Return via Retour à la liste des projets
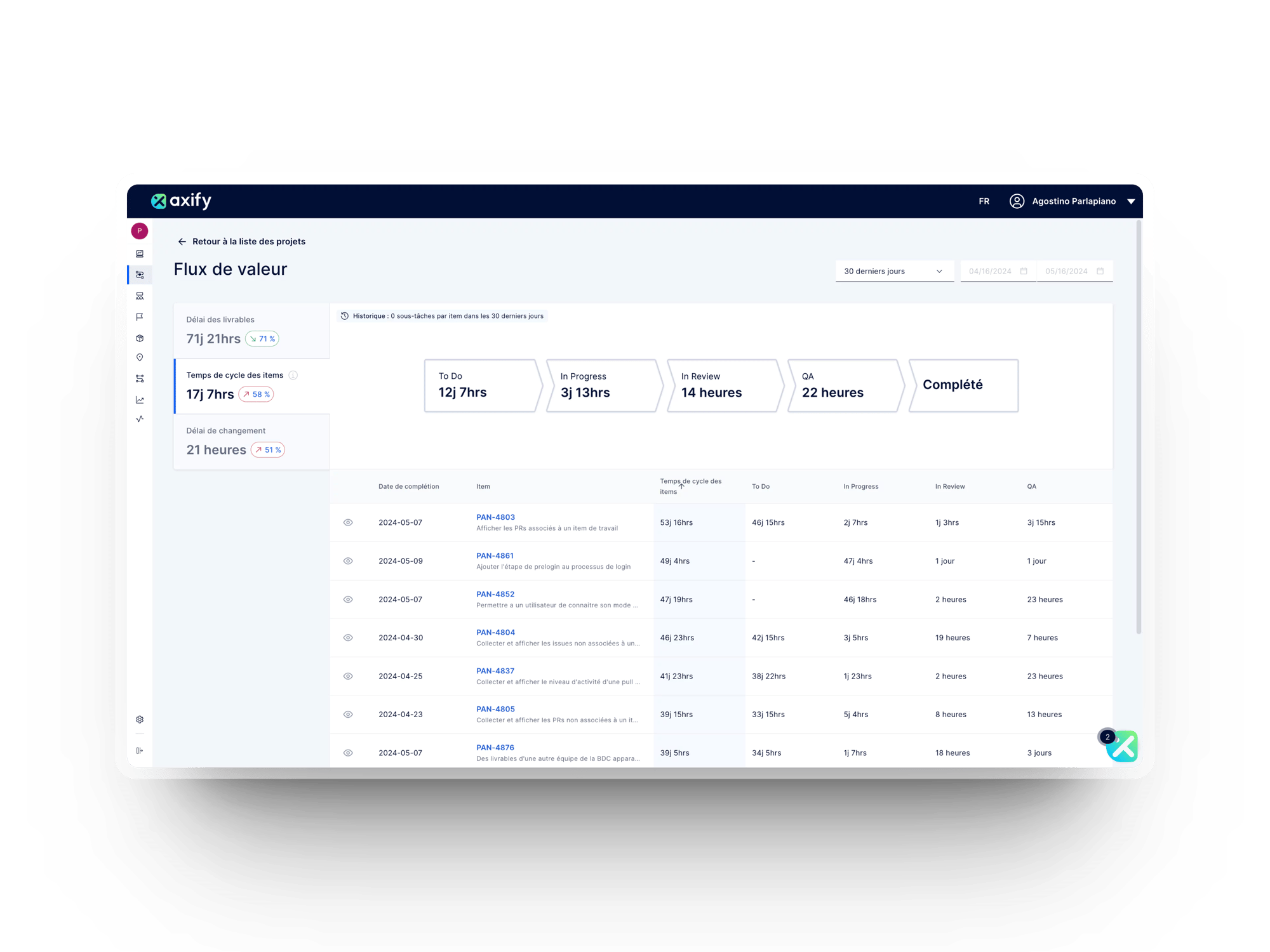 pyautogui.click(x=248, y=241)
